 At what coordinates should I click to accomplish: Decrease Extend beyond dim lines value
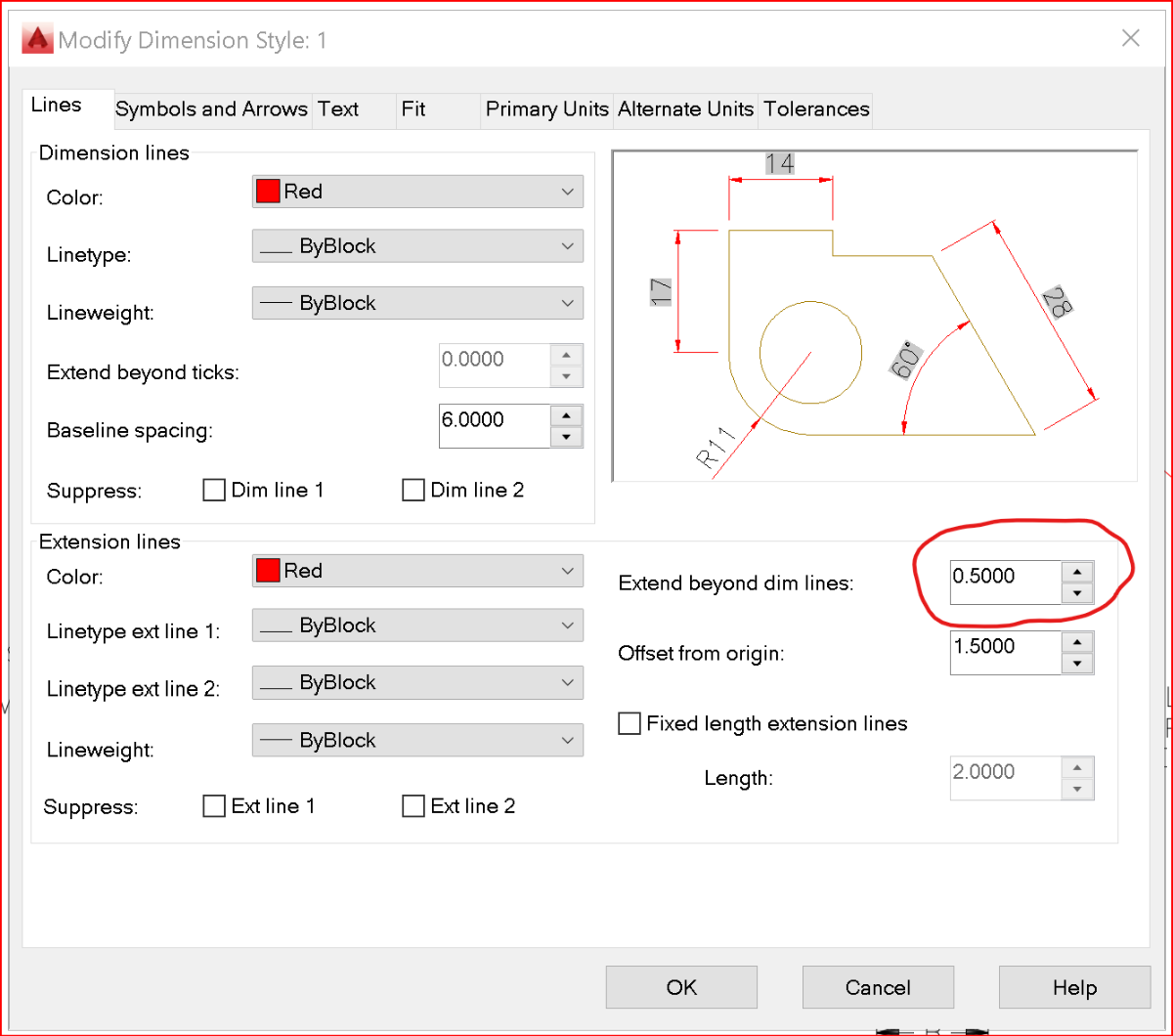1077,593
